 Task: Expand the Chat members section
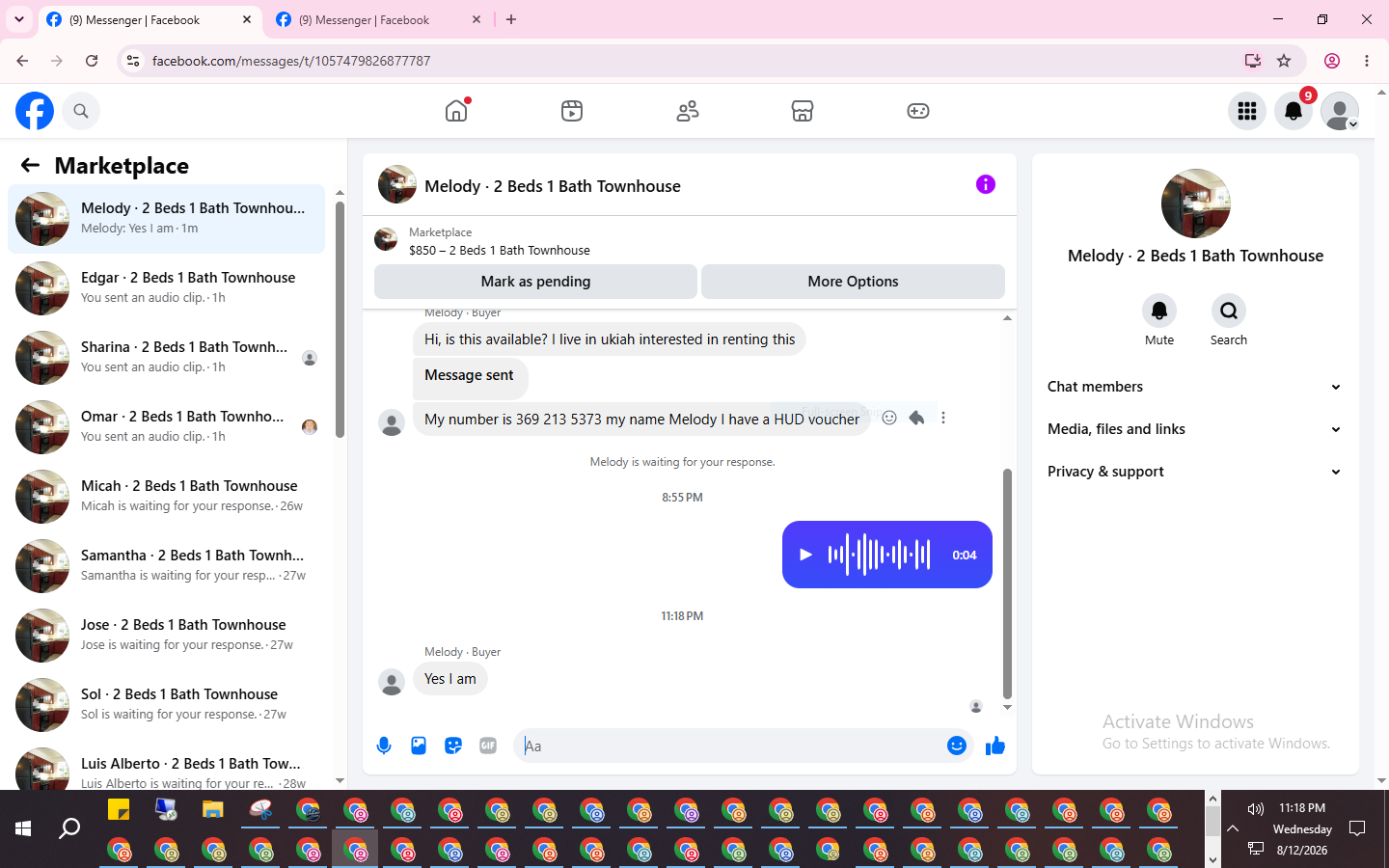(x=1195, y=387)
